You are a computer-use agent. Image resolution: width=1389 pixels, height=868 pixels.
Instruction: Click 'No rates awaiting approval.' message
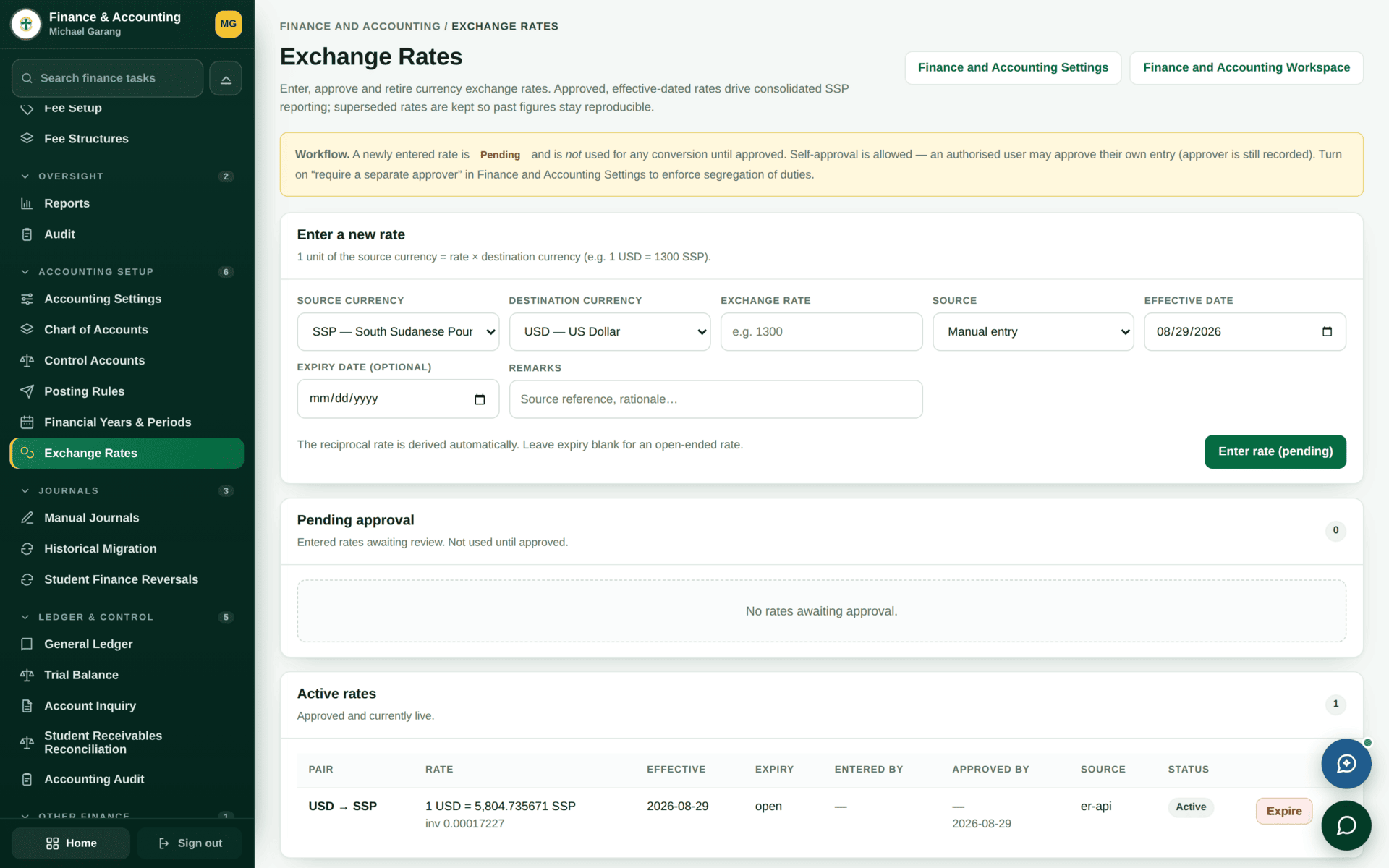point(821,611)
